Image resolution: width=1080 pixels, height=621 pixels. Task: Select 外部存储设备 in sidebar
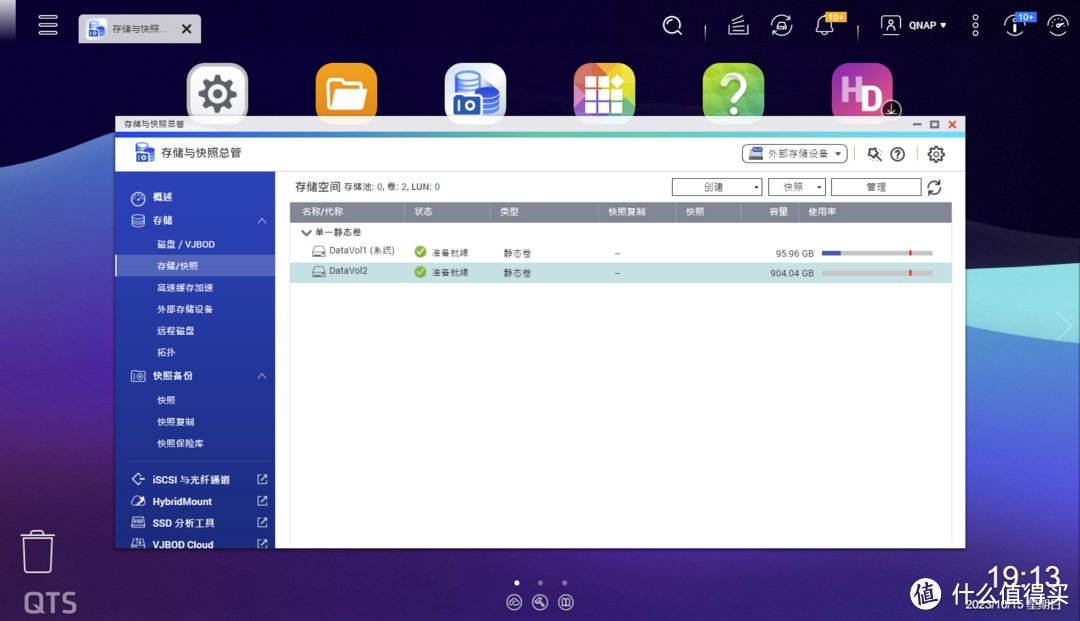[185, 309]
